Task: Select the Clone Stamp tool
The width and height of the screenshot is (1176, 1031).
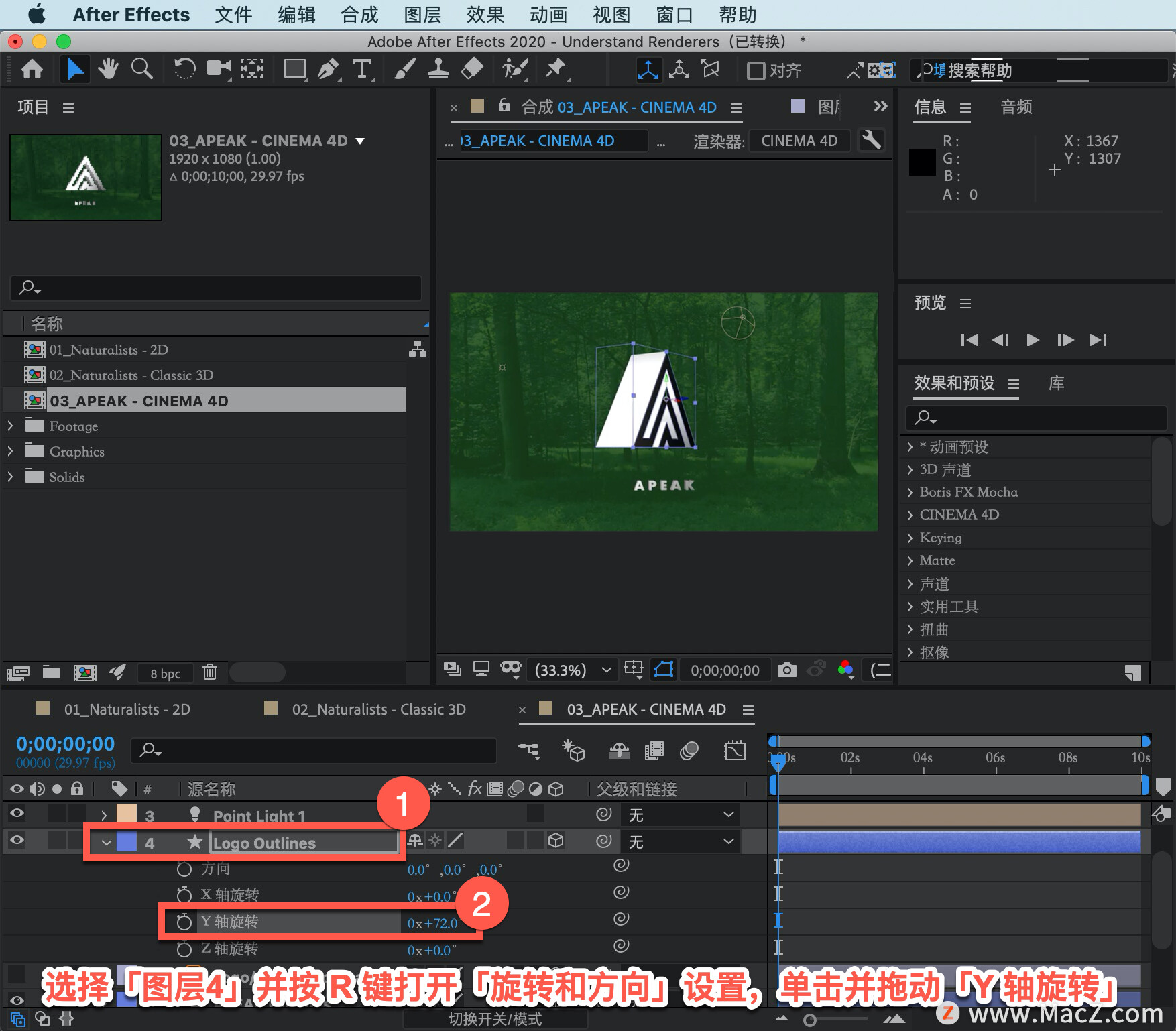Action: (438, 69)
